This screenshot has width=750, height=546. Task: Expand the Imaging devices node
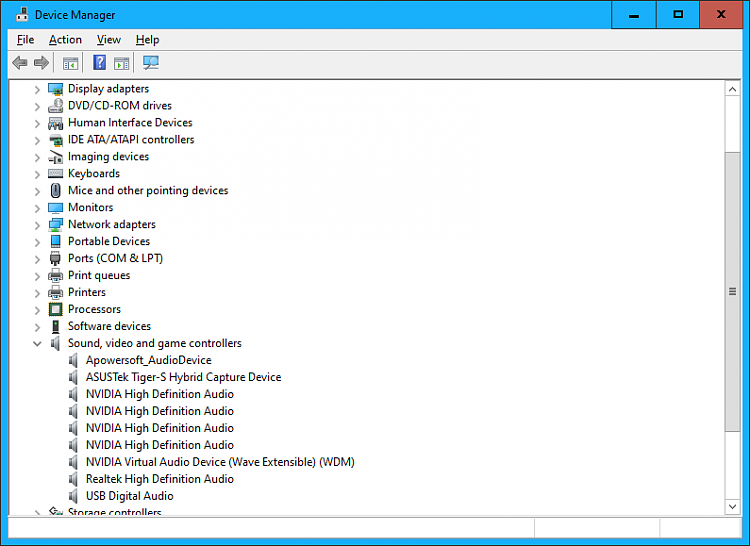pyautogui.click(x=37, y=157)
